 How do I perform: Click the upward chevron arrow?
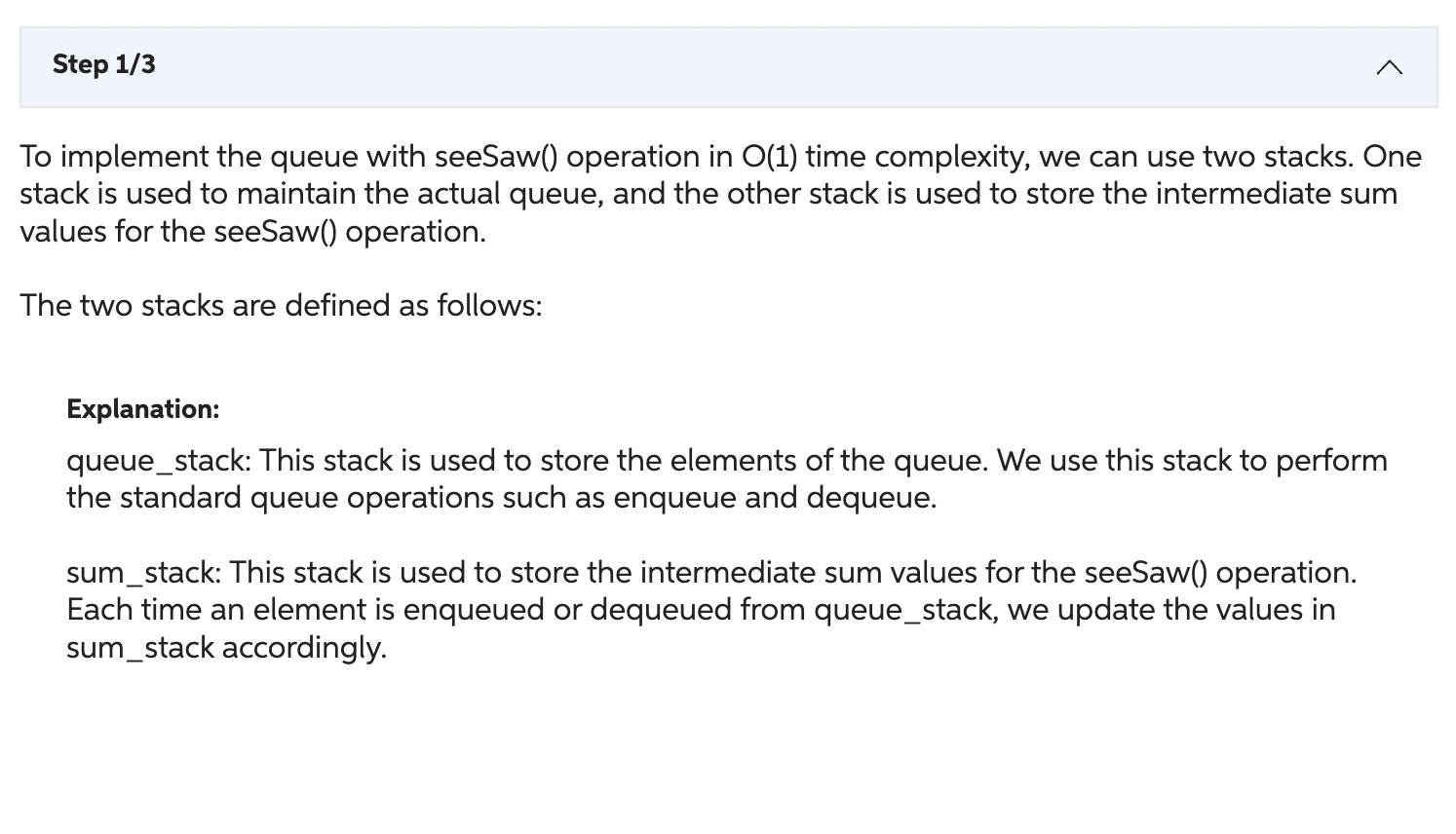[x=1390, y=67]
